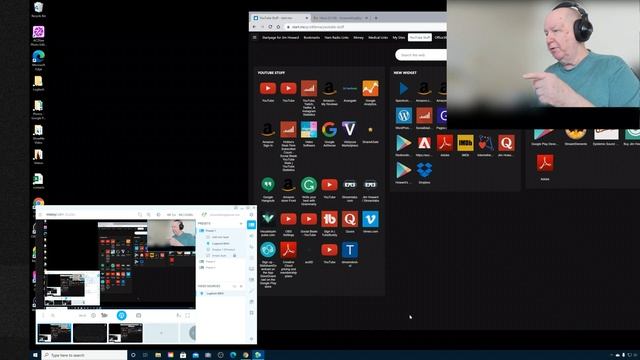Open the Google AdSense G tile
This screenshot has width=640, height=360.
click(329, 129)
